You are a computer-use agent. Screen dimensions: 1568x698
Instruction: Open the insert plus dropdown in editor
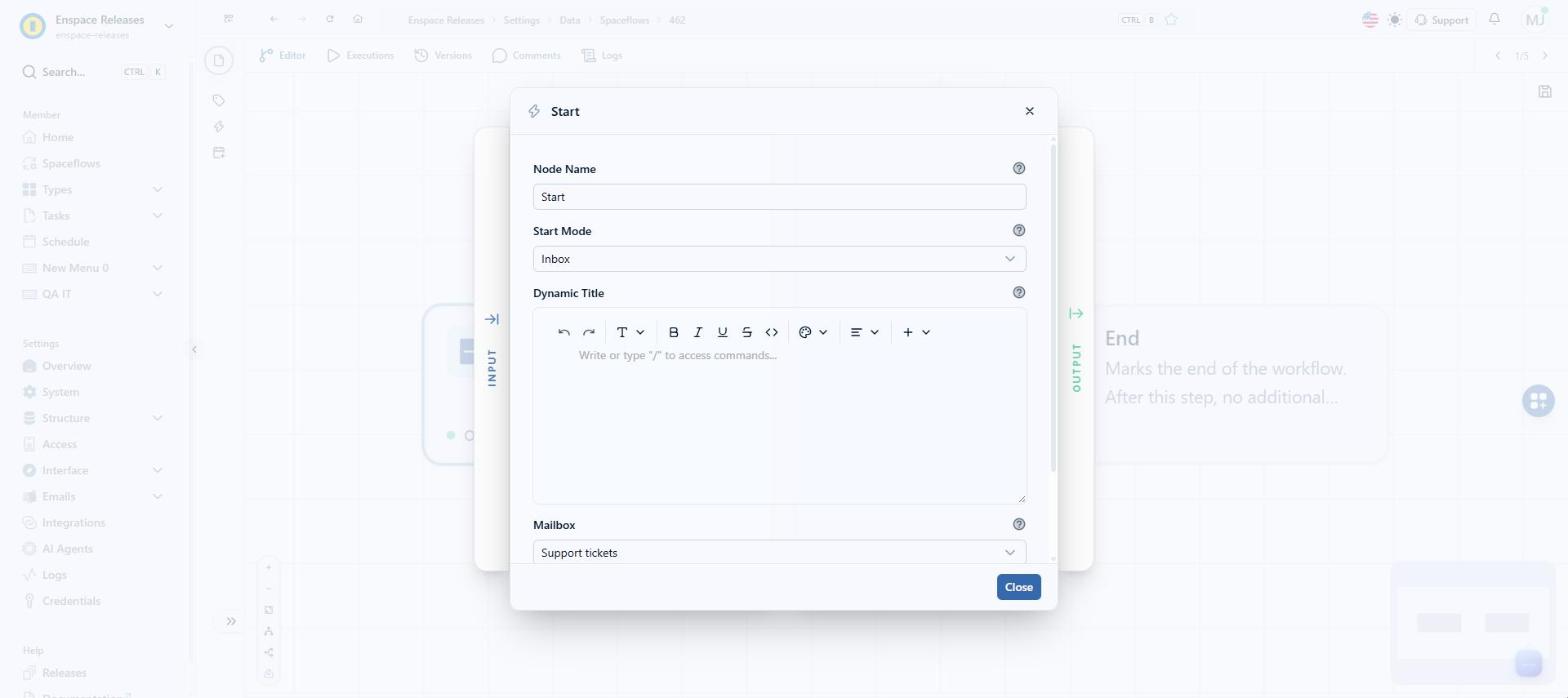(x=916, y=332)
